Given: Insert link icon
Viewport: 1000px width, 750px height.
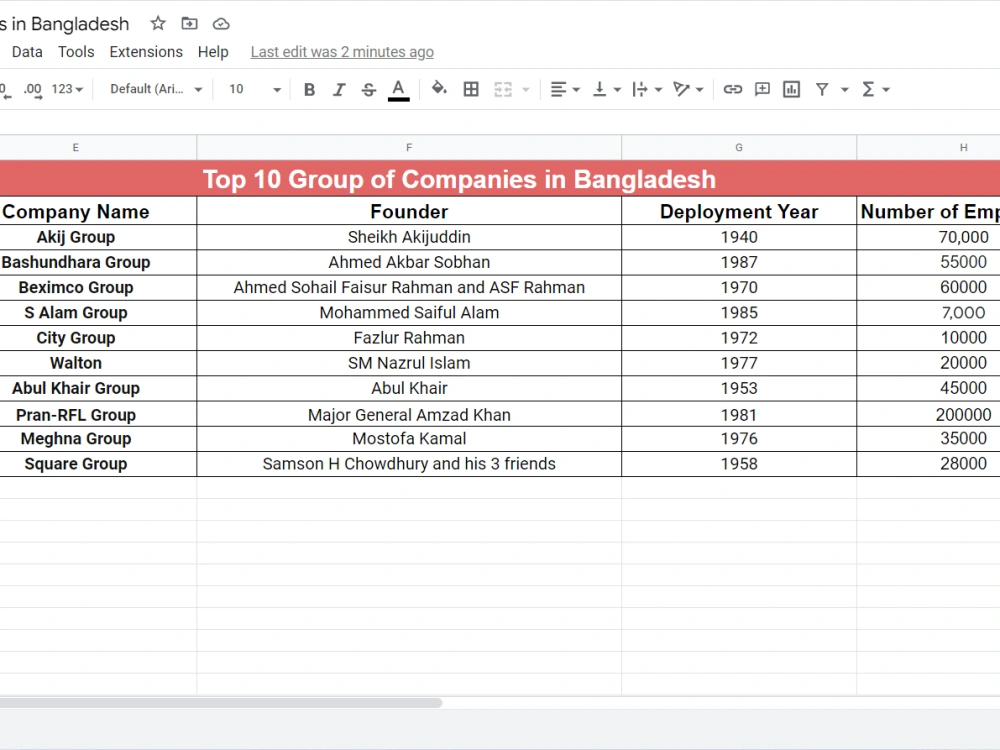Looking at the screenshot, I should (x=732, y=89).
